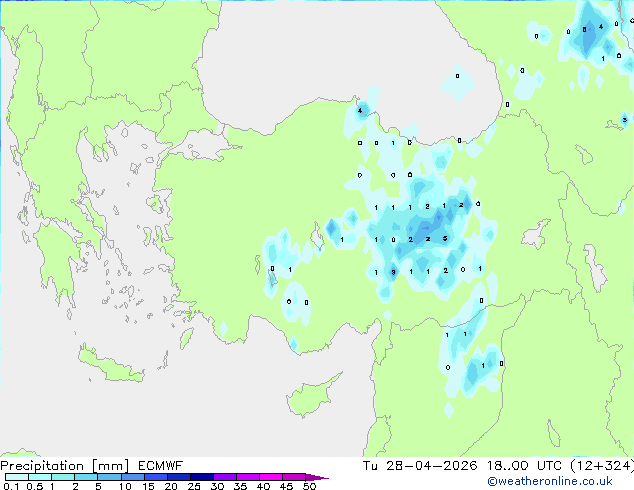Select the 2–5 mm legend swatch
The height and width of the screenshot is (490, 634).
86,477
